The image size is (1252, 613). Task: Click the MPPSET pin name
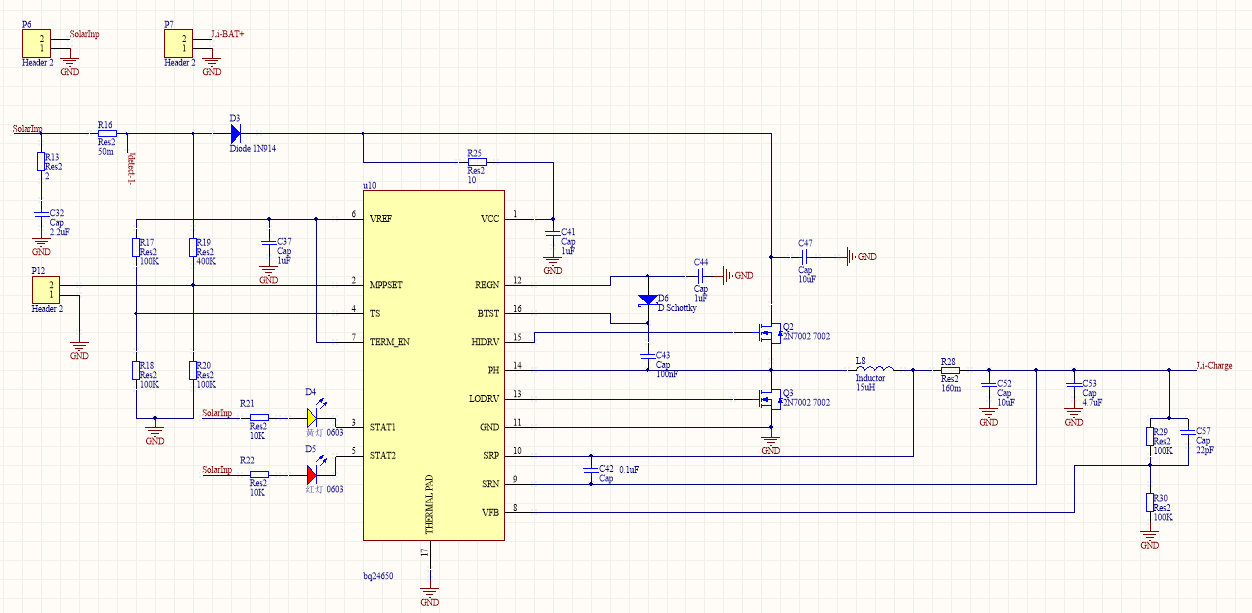point(387,285)
